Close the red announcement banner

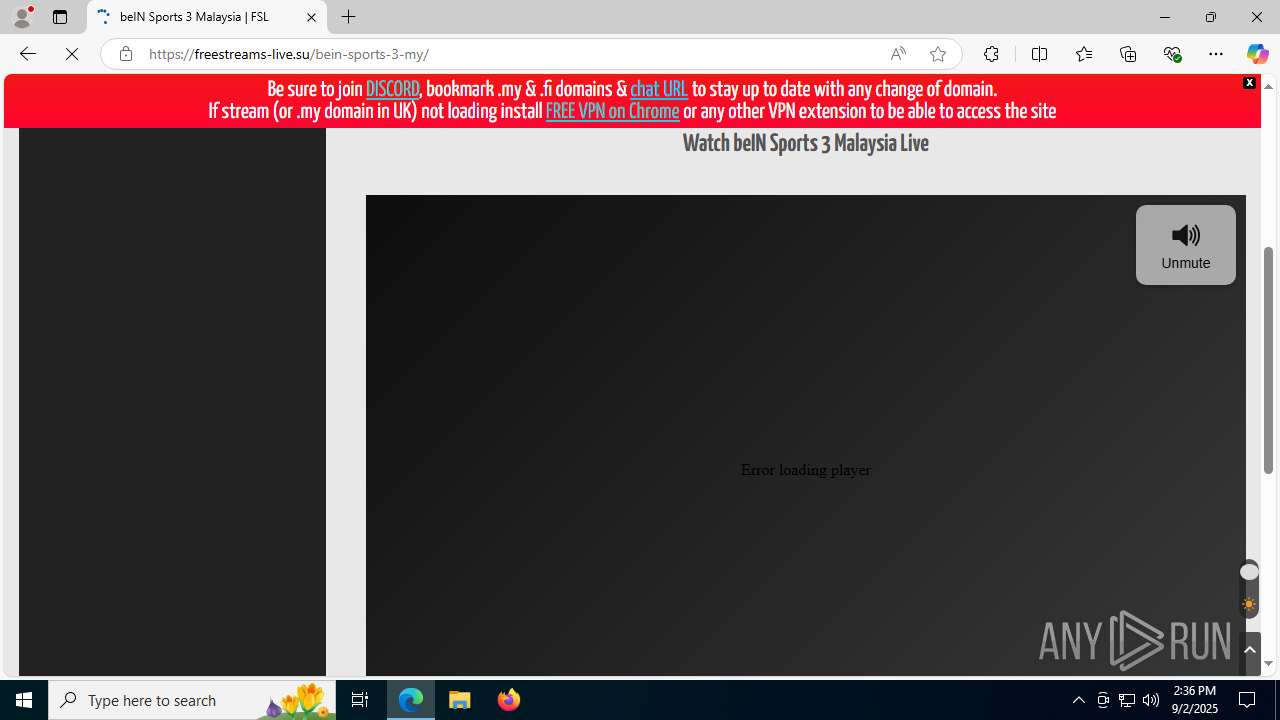(1249, 83)
